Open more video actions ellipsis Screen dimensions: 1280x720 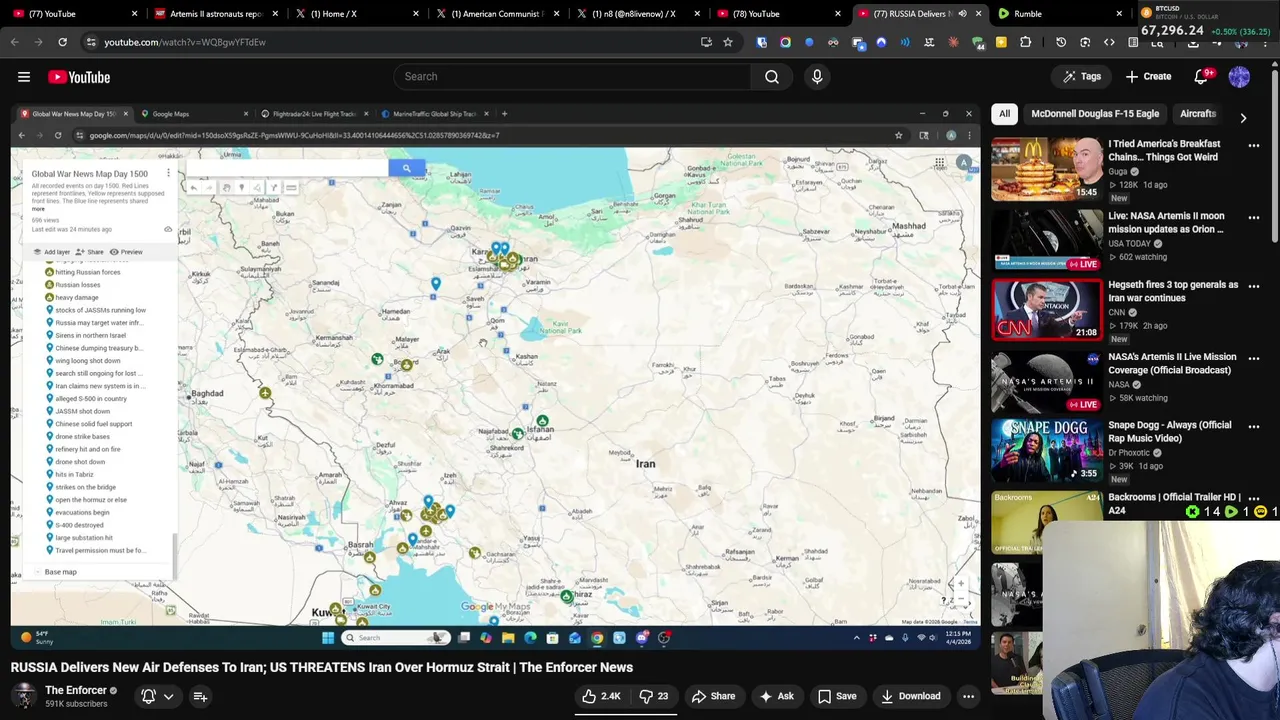[968, 696]
